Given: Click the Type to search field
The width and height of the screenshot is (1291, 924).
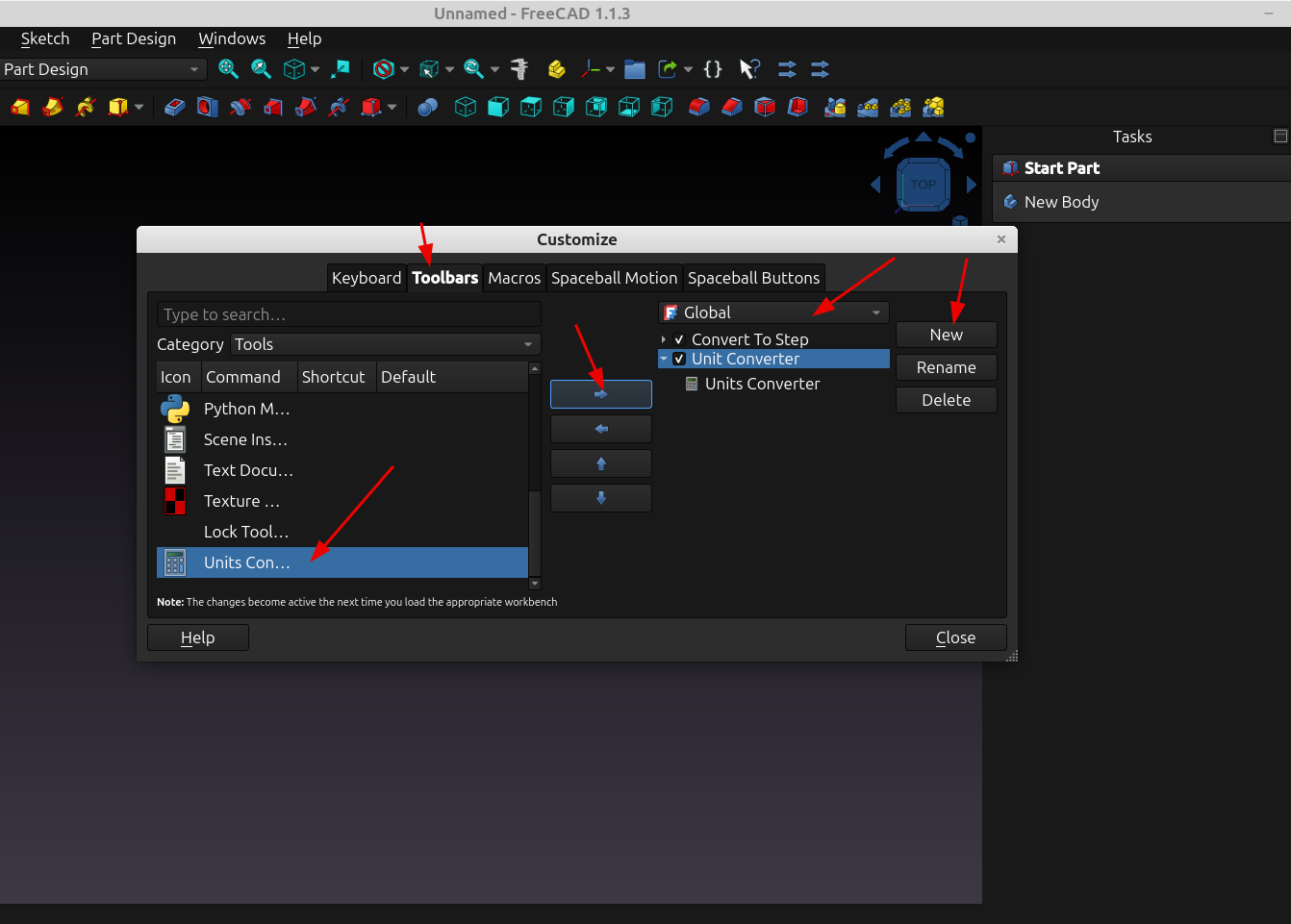Looking at the screenshot, I should tap(349, 314).
